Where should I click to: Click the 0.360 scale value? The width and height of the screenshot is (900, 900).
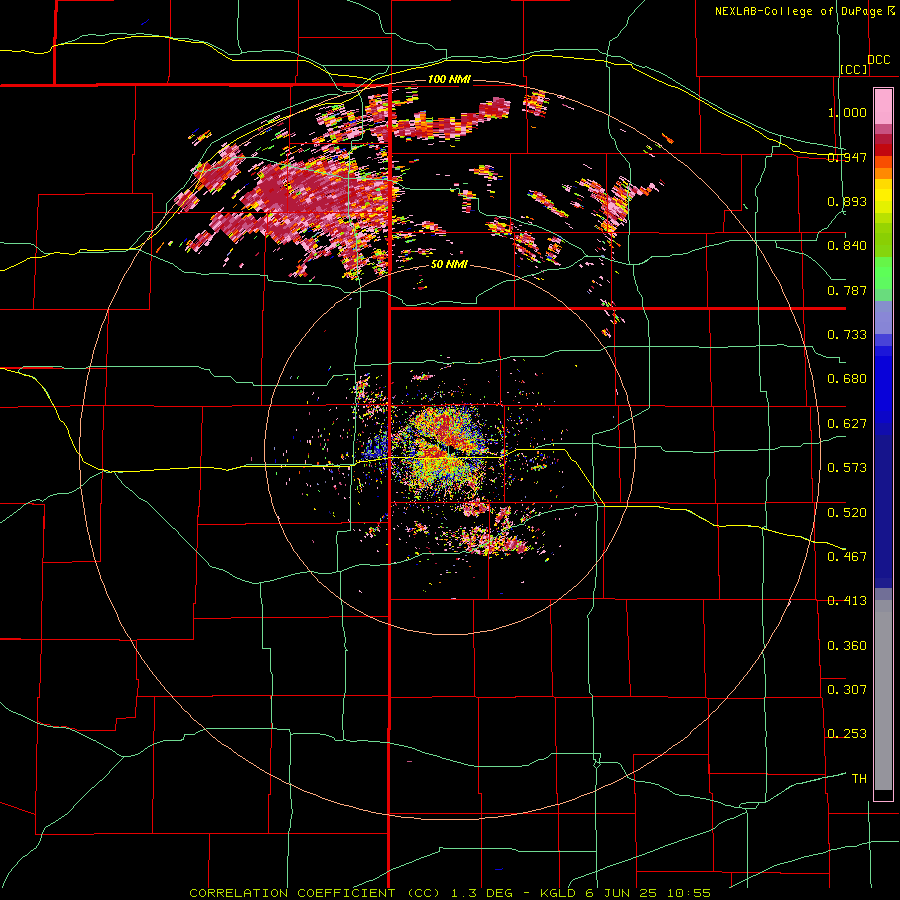[847, 646]
